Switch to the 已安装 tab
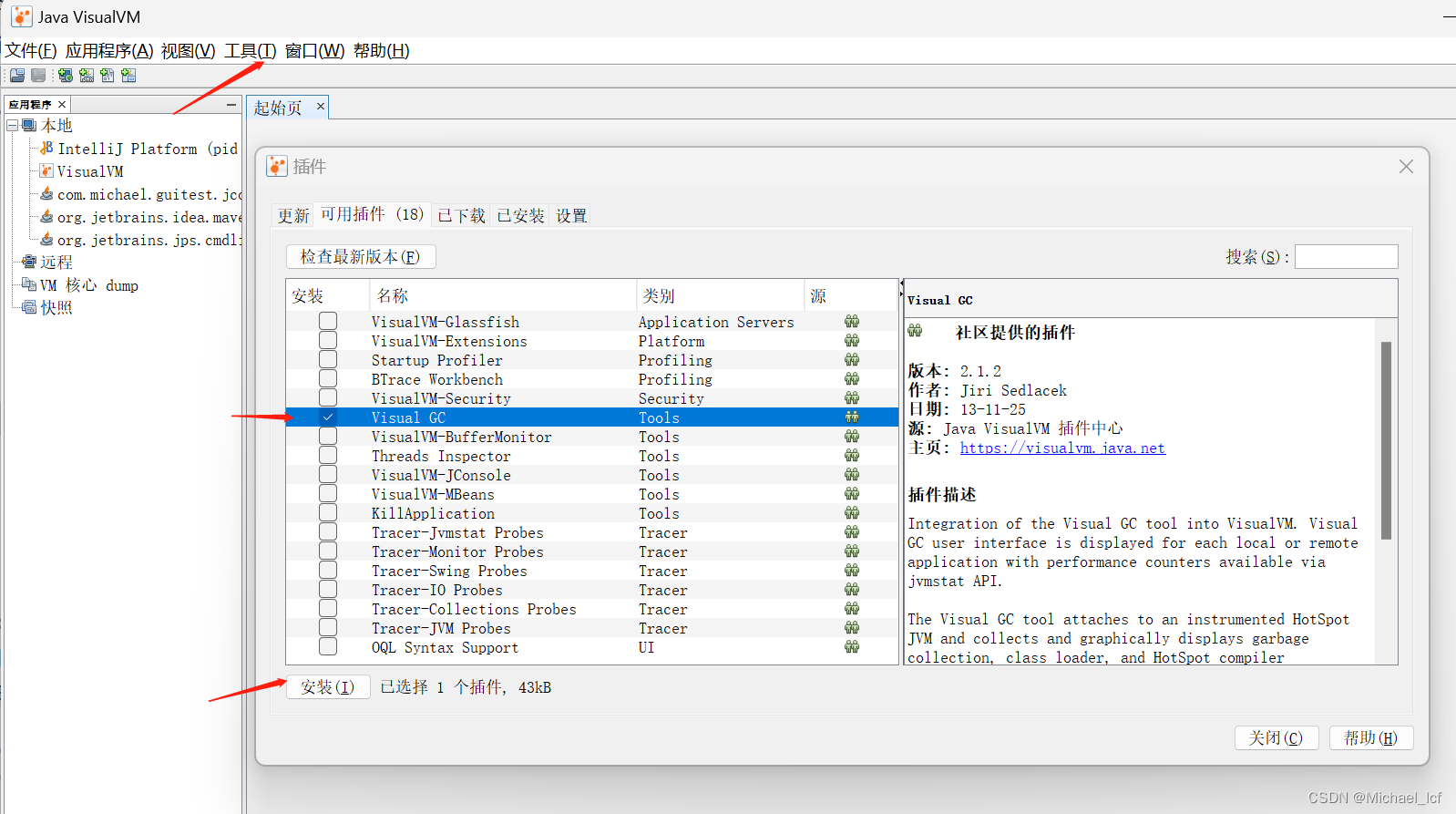Image resolution: width=1456 pixels, height=814 pixels. pyautogui.click(x=520, y=215)
